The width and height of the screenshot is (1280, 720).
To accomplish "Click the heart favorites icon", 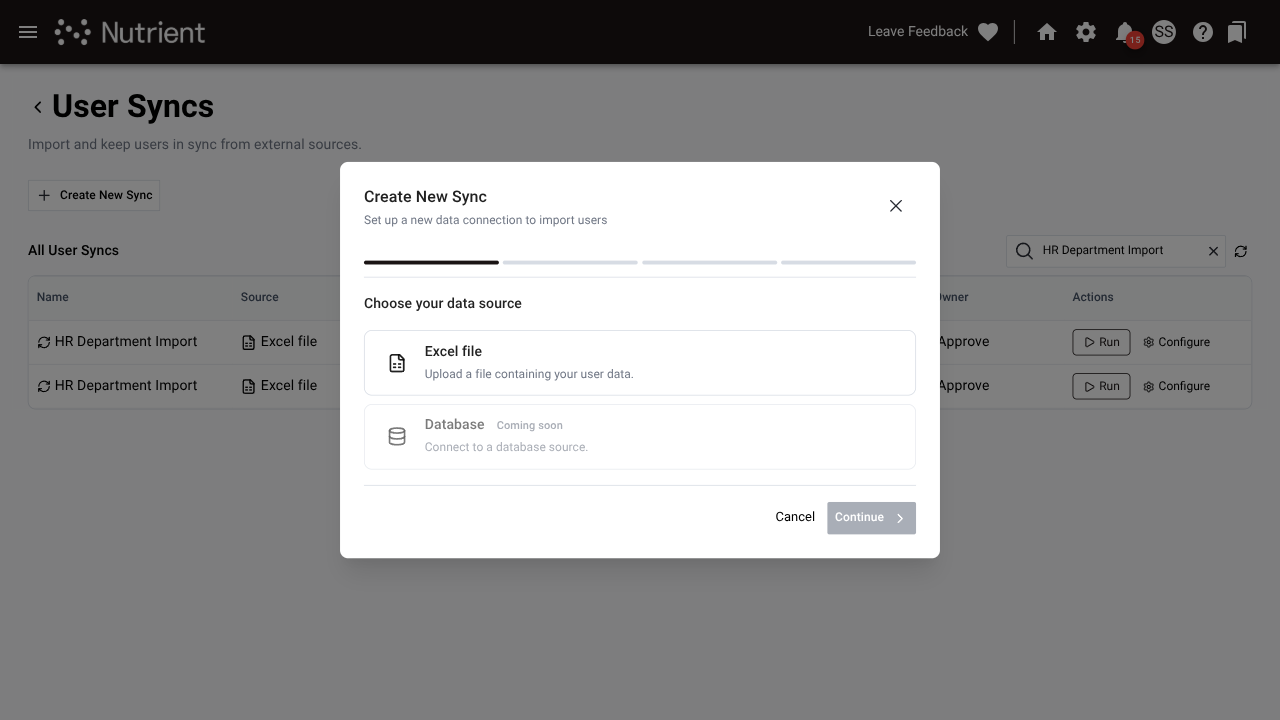I will (987, 31).
